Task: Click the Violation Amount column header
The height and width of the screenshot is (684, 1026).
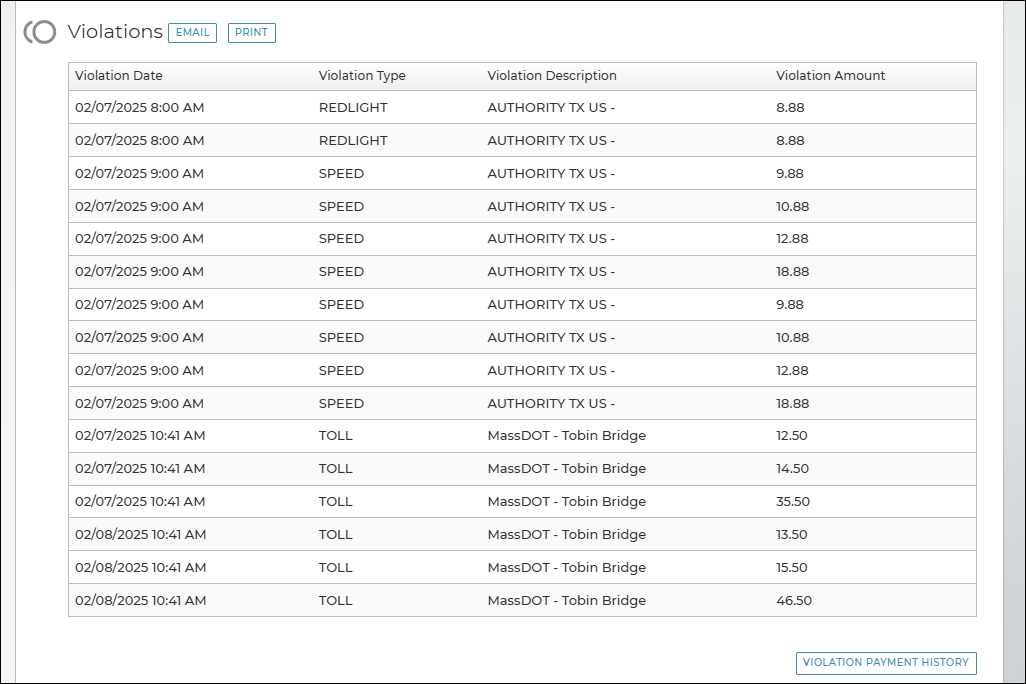Action: click(x=830, y=76)
